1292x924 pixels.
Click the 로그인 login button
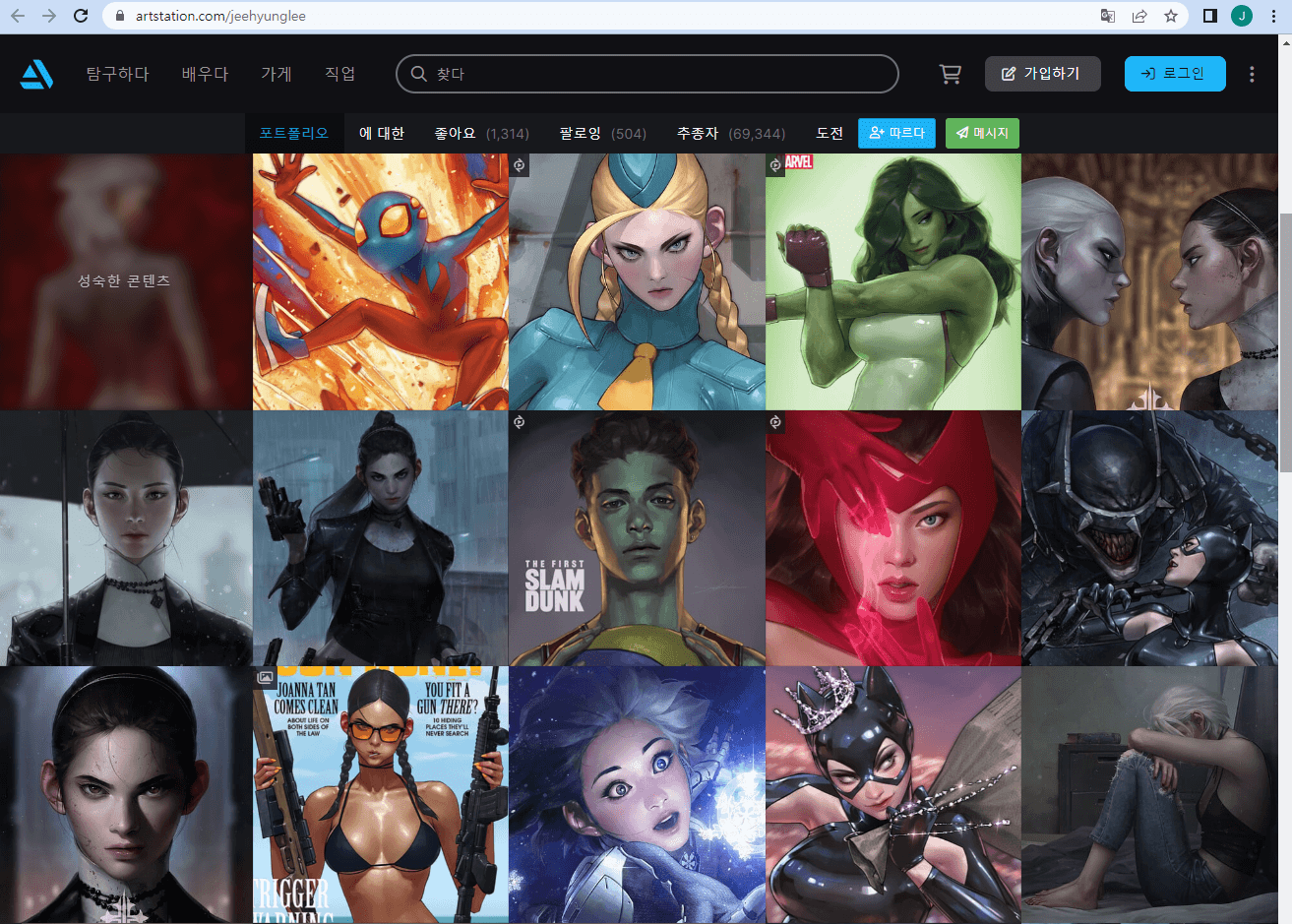(x=1175, y=74)
